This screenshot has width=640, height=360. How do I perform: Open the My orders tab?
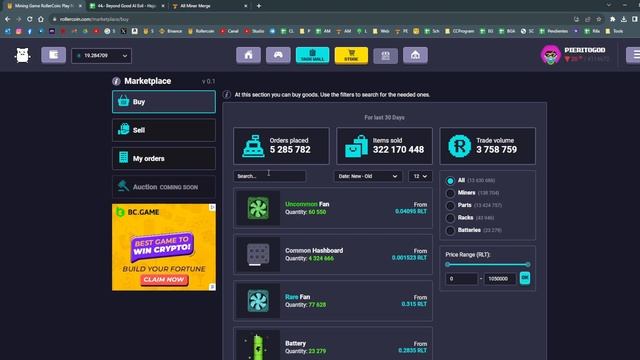tap(164, 158)
